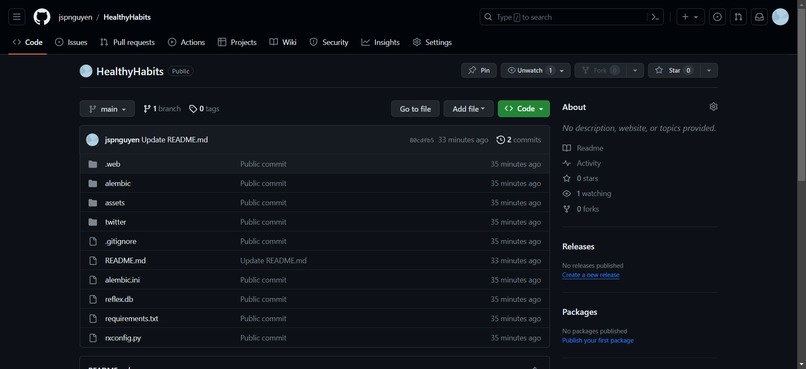This screenshot has width=806, height=369.
Task: Open the user profile avatar menu
Action: pos(780,17)
